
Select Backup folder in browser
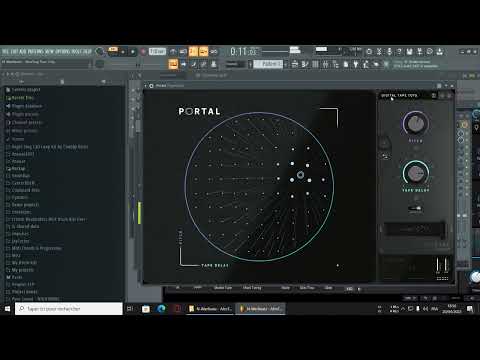(x=16, y=168)
